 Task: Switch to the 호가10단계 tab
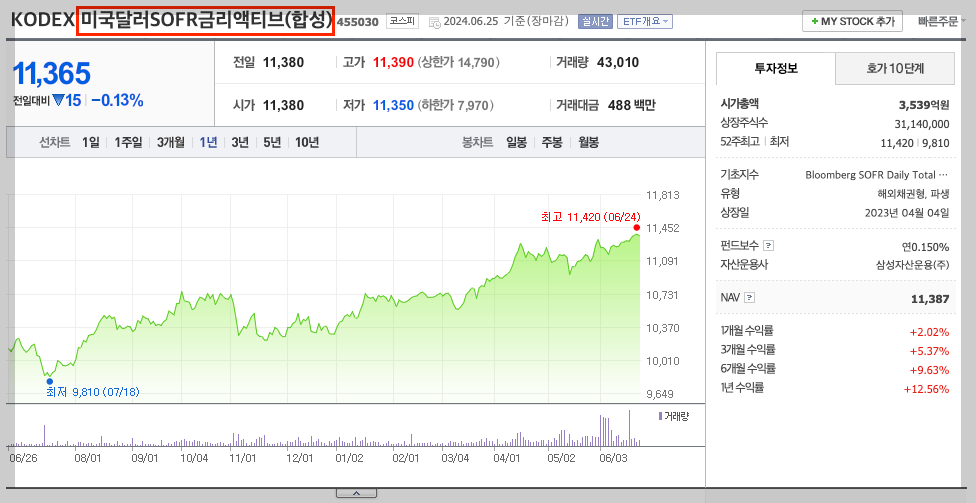[x=894, y=68]
